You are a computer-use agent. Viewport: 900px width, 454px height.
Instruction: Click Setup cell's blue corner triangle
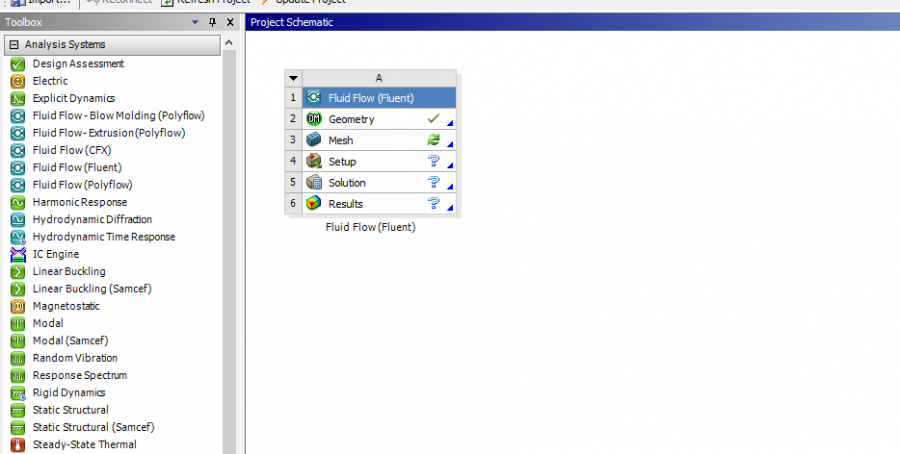point(450,165)
